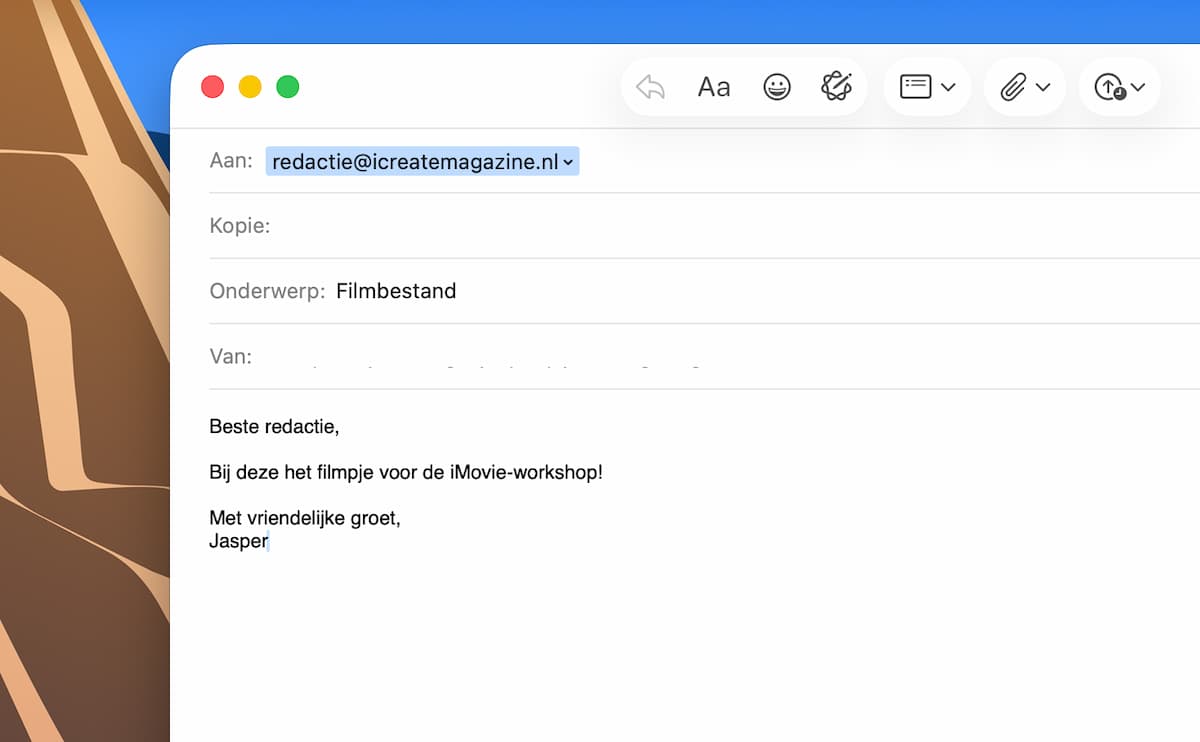Minimize the compose window with yellow button
The image size is (1200, 742).
point(250,87)
